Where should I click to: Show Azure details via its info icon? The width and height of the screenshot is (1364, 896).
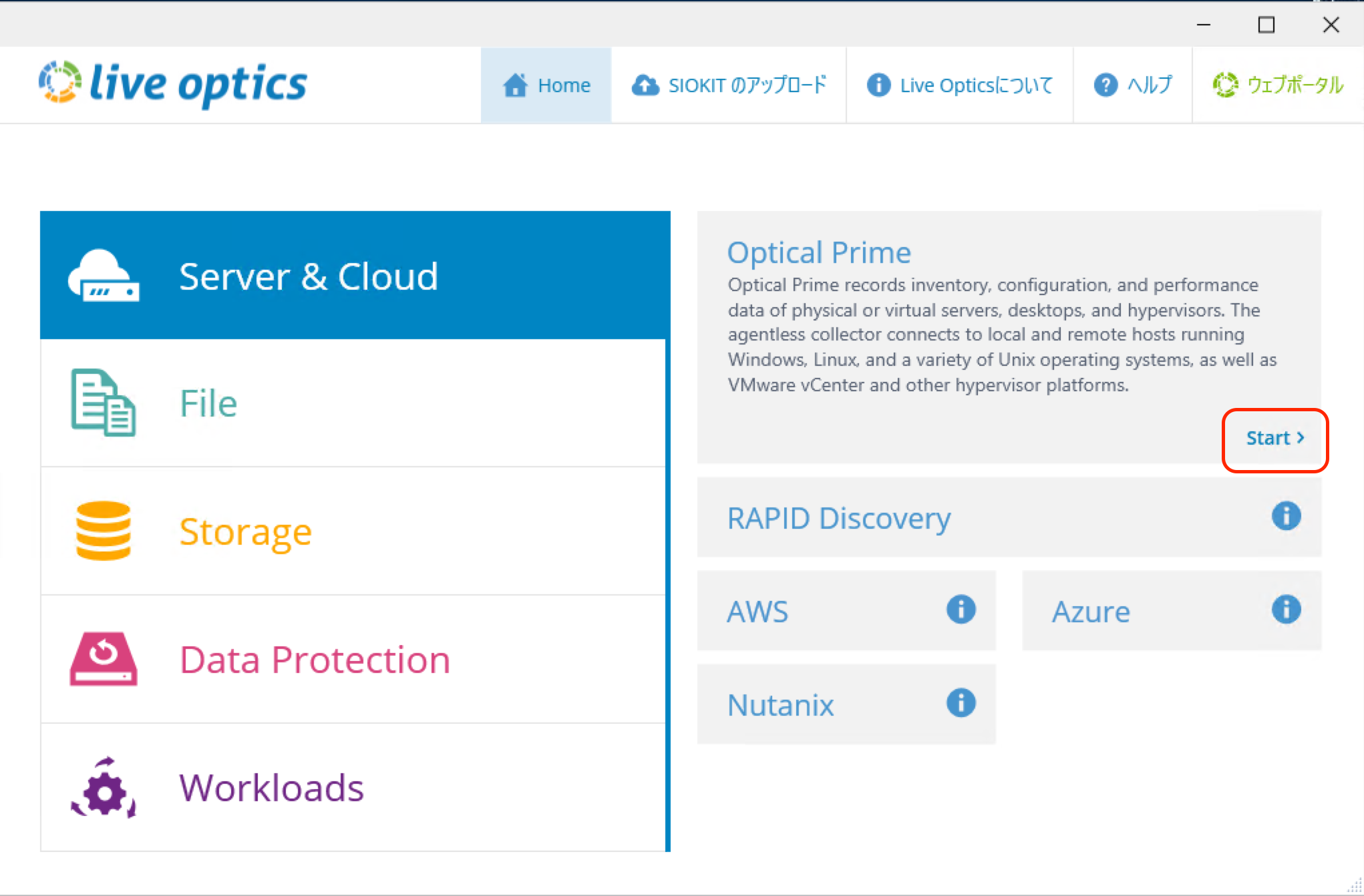point(1286,609)
